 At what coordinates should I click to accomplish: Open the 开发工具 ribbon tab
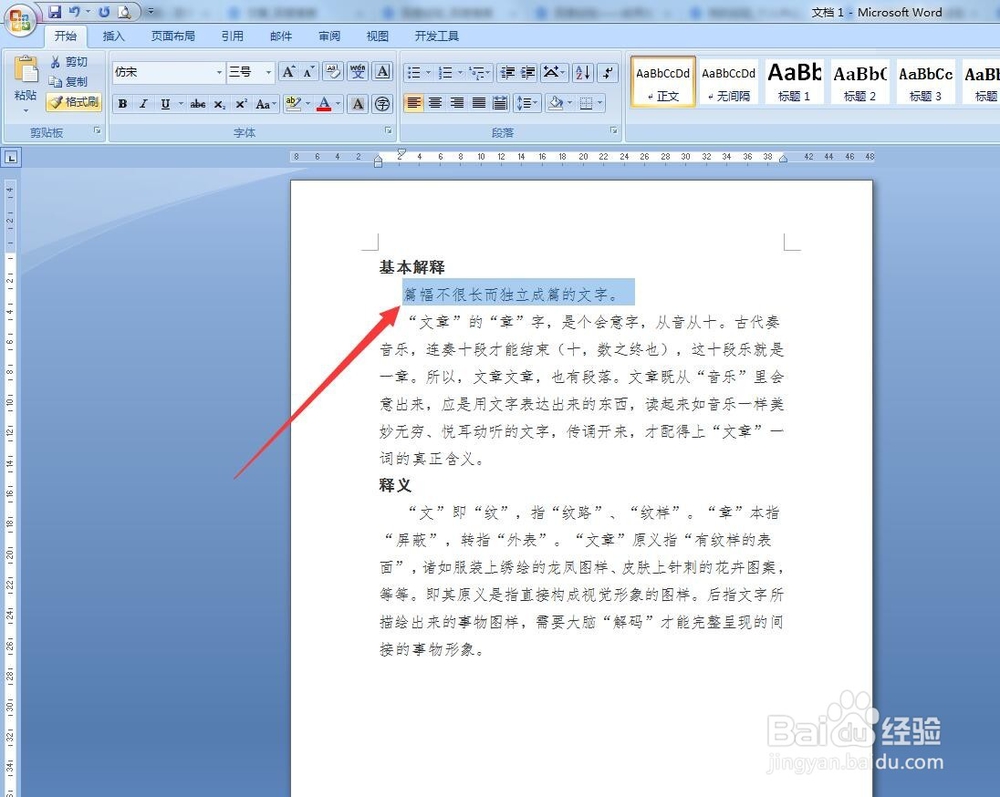coord(437,36)
